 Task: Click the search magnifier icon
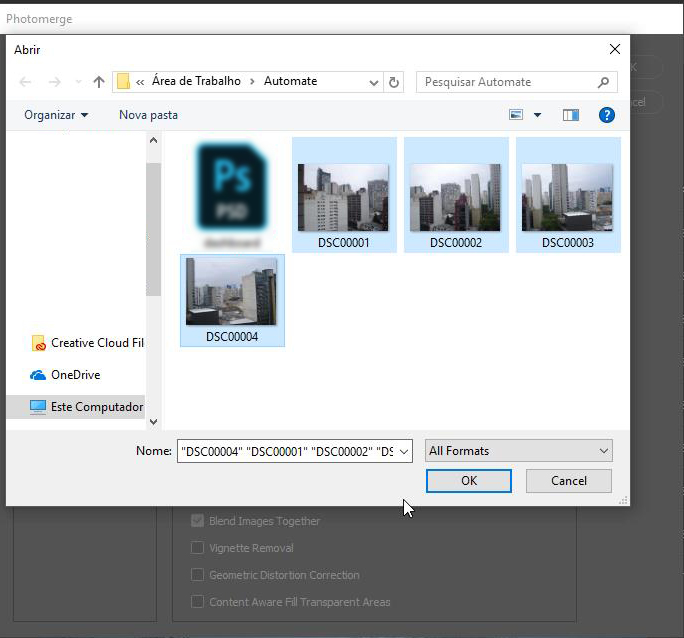pos(603,82)
